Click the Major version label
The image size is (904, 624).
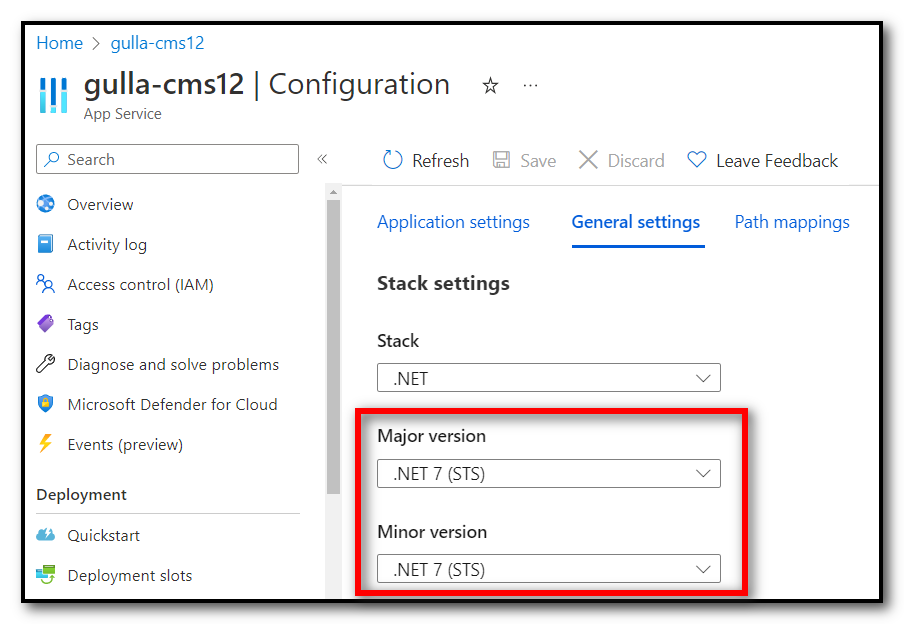tap(431, 436)
